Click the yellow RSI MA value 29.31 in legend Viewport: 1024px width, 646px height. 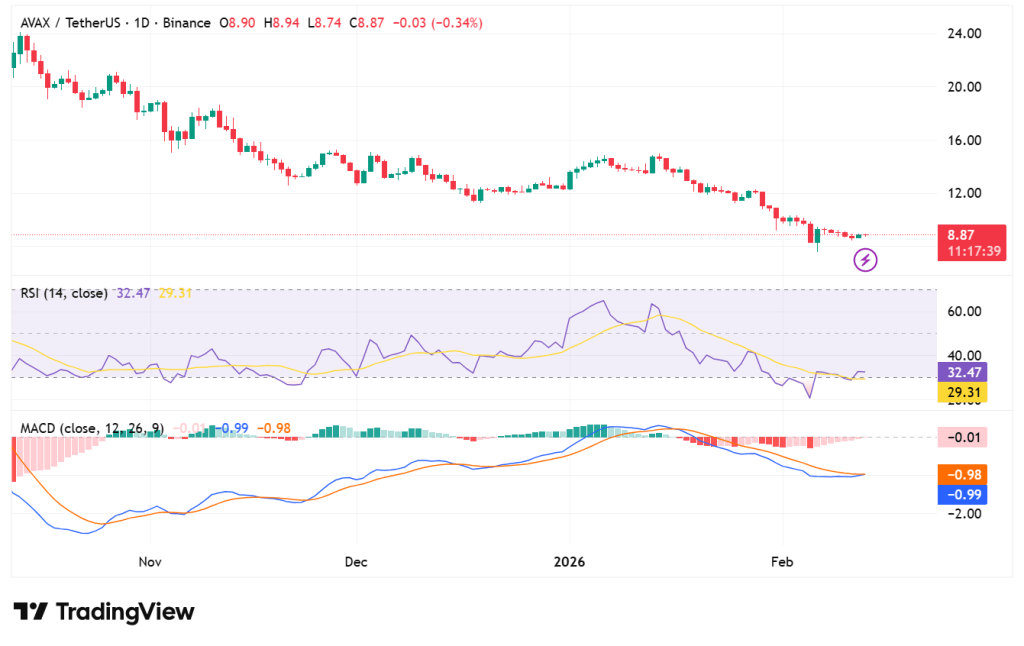pos(175,293)
